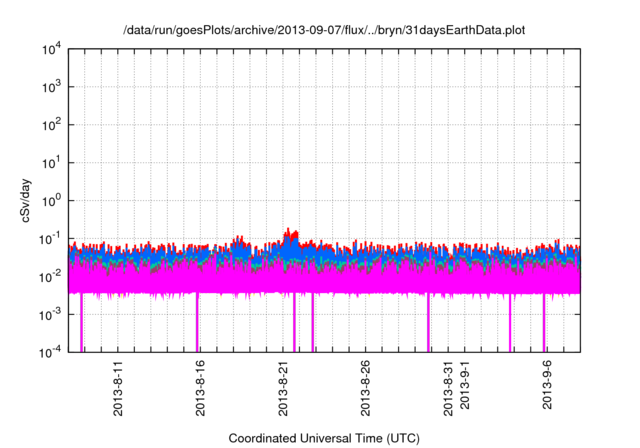This screenshot has width=640, height=448.
Task: Click the 10^4 y-axis tick label
Action: pos(51,50)
